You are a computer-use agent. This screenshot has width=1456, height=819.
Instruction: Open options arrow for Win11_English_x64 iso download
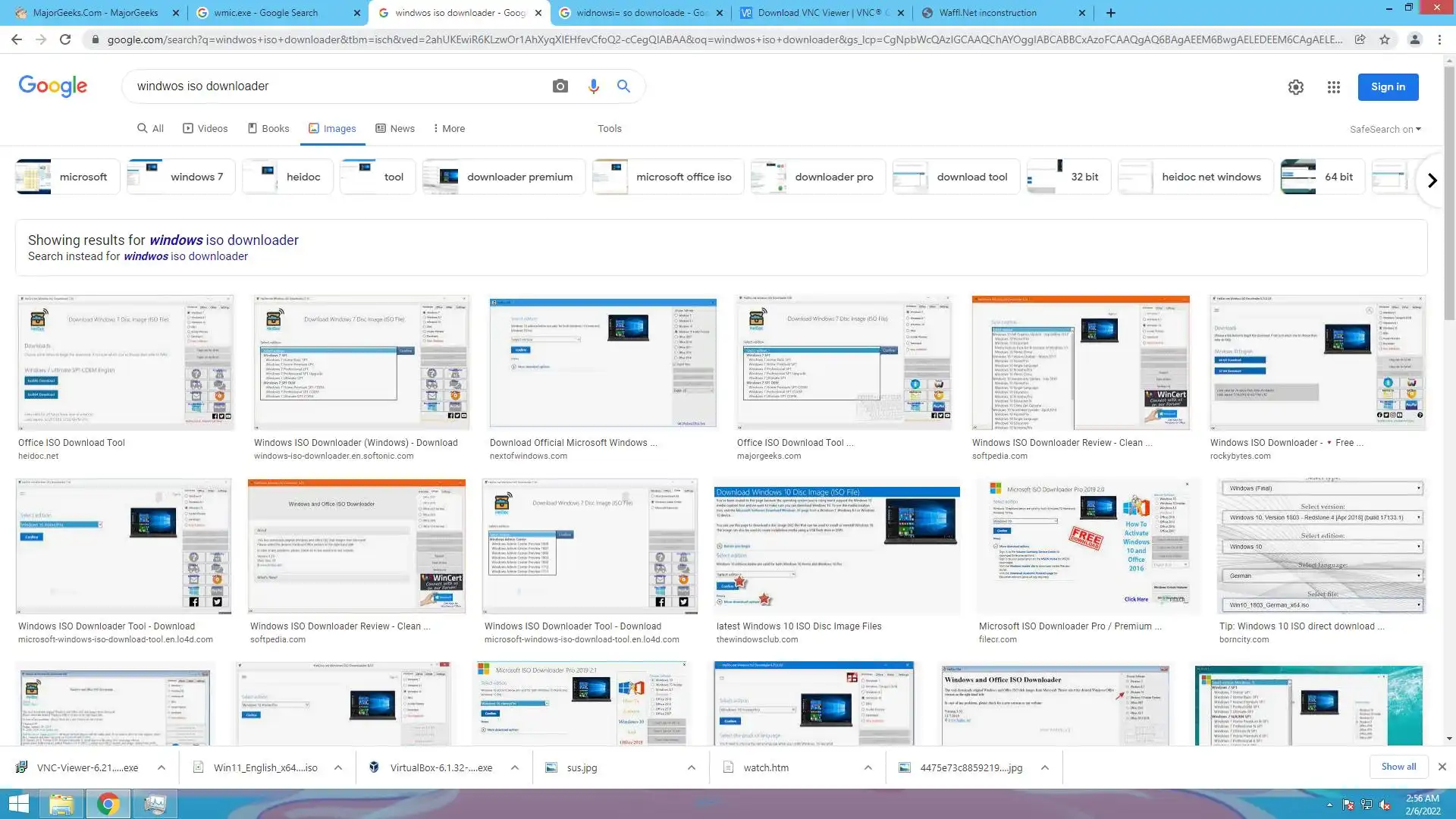click(x=338, y=767)
